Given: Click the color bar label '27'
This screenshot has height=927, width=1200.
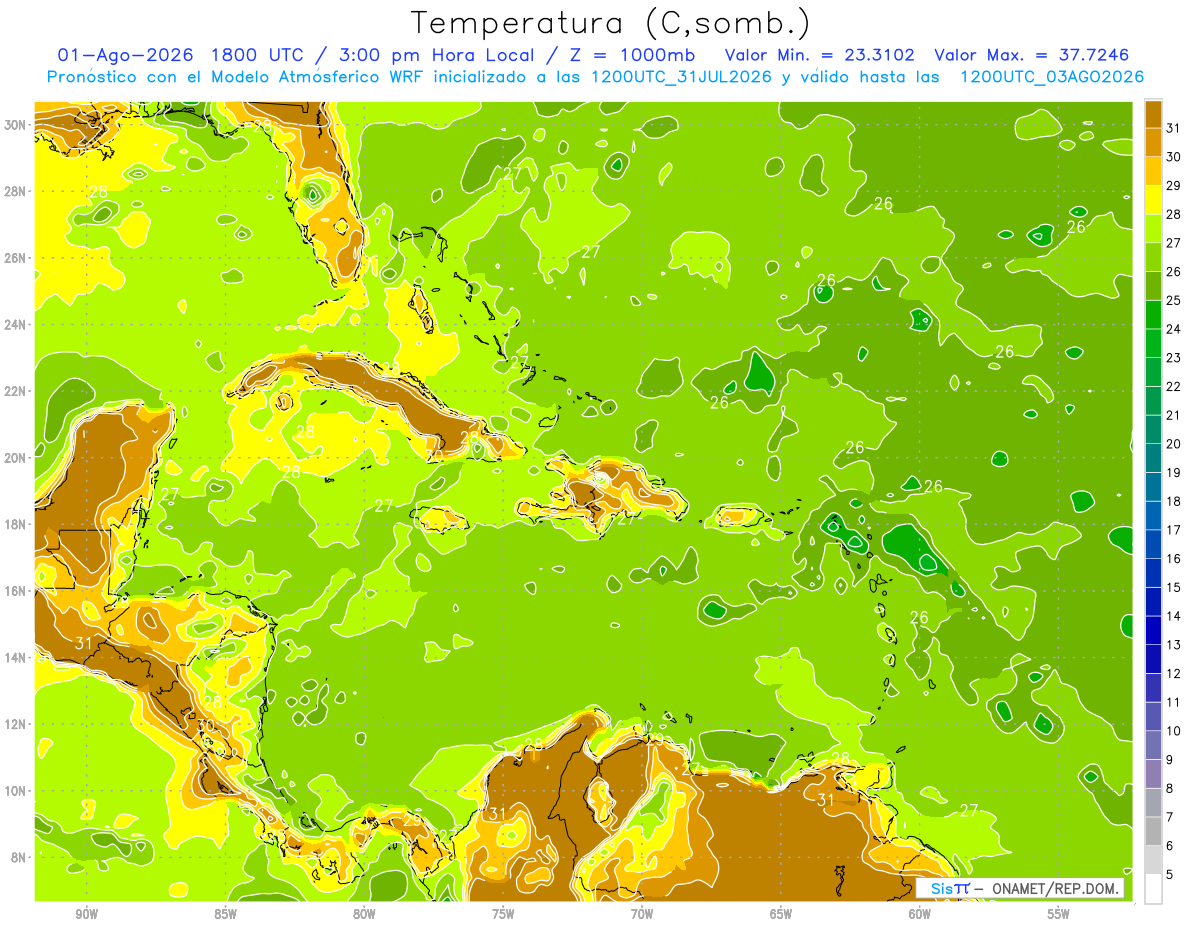Looking at the screenshot, I should click(1173, 243).
